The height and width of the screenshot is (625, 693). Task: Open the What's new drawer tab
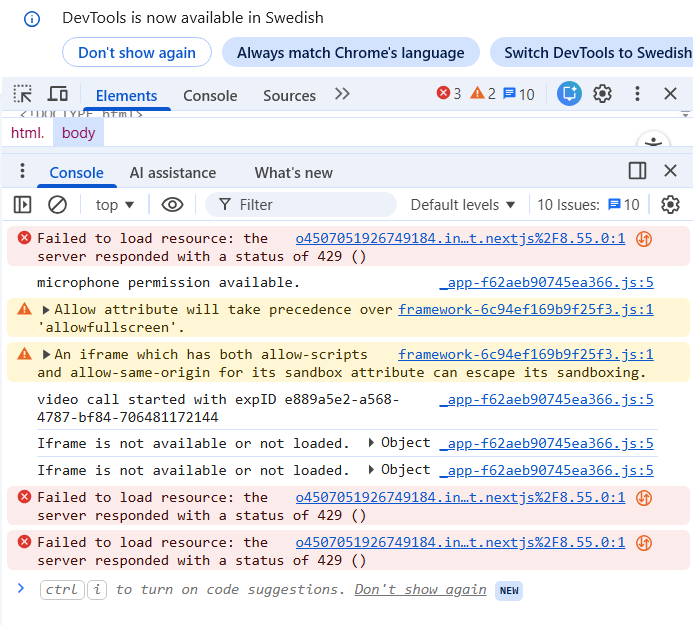[x=293, y=173]
